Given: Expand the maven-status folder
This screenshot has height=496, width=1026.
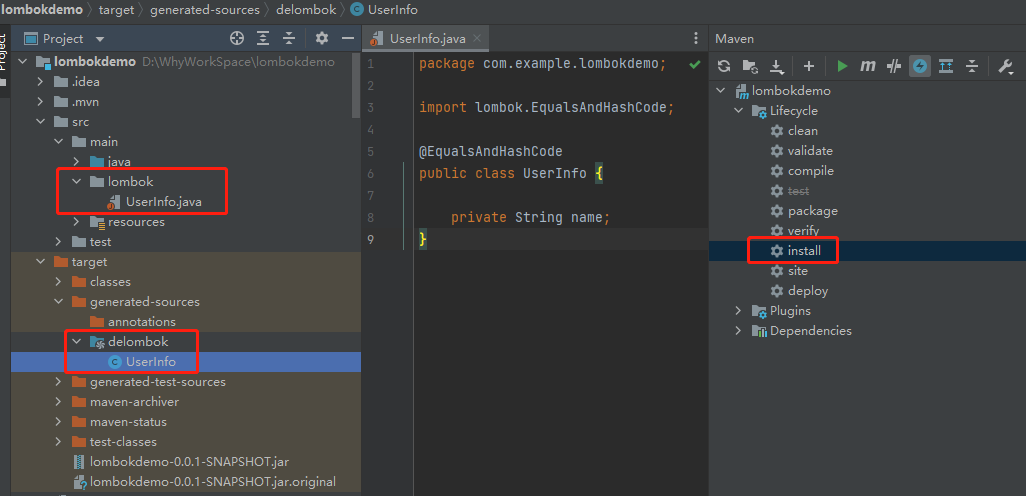Looking at the screenshot, I should click(x=58, y=421).
